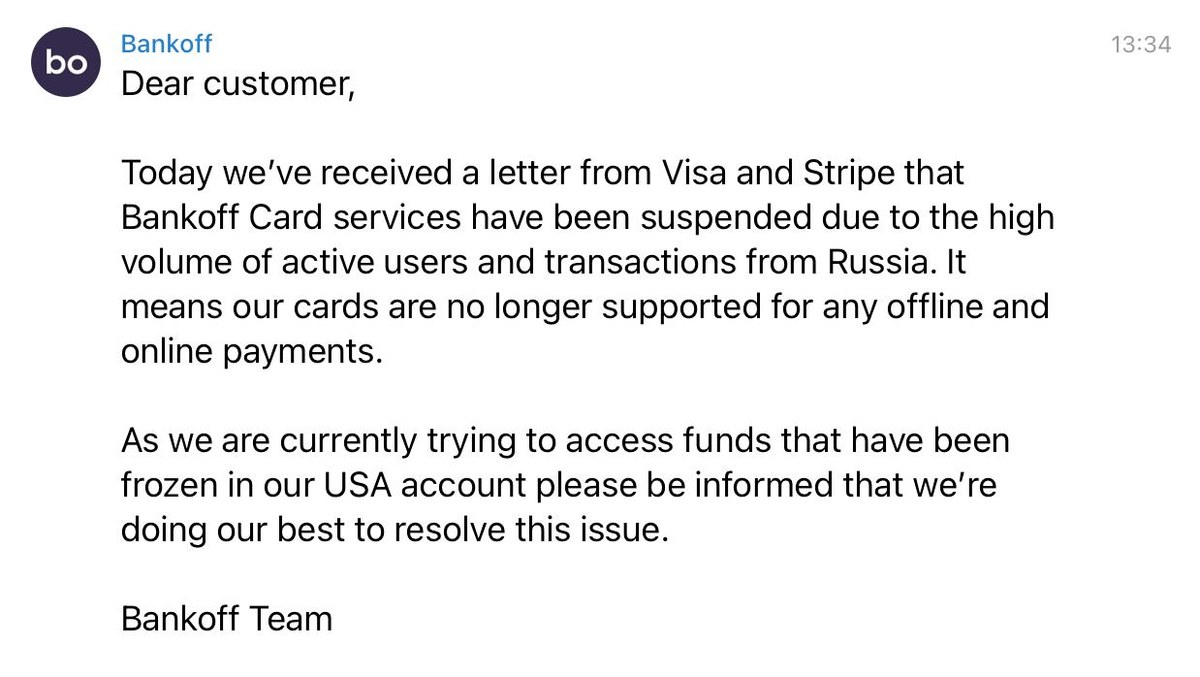Click the blue Bankoff sender name
Image resolution: width=1200 pixels, height=677 pixels.
coord(166,44)
